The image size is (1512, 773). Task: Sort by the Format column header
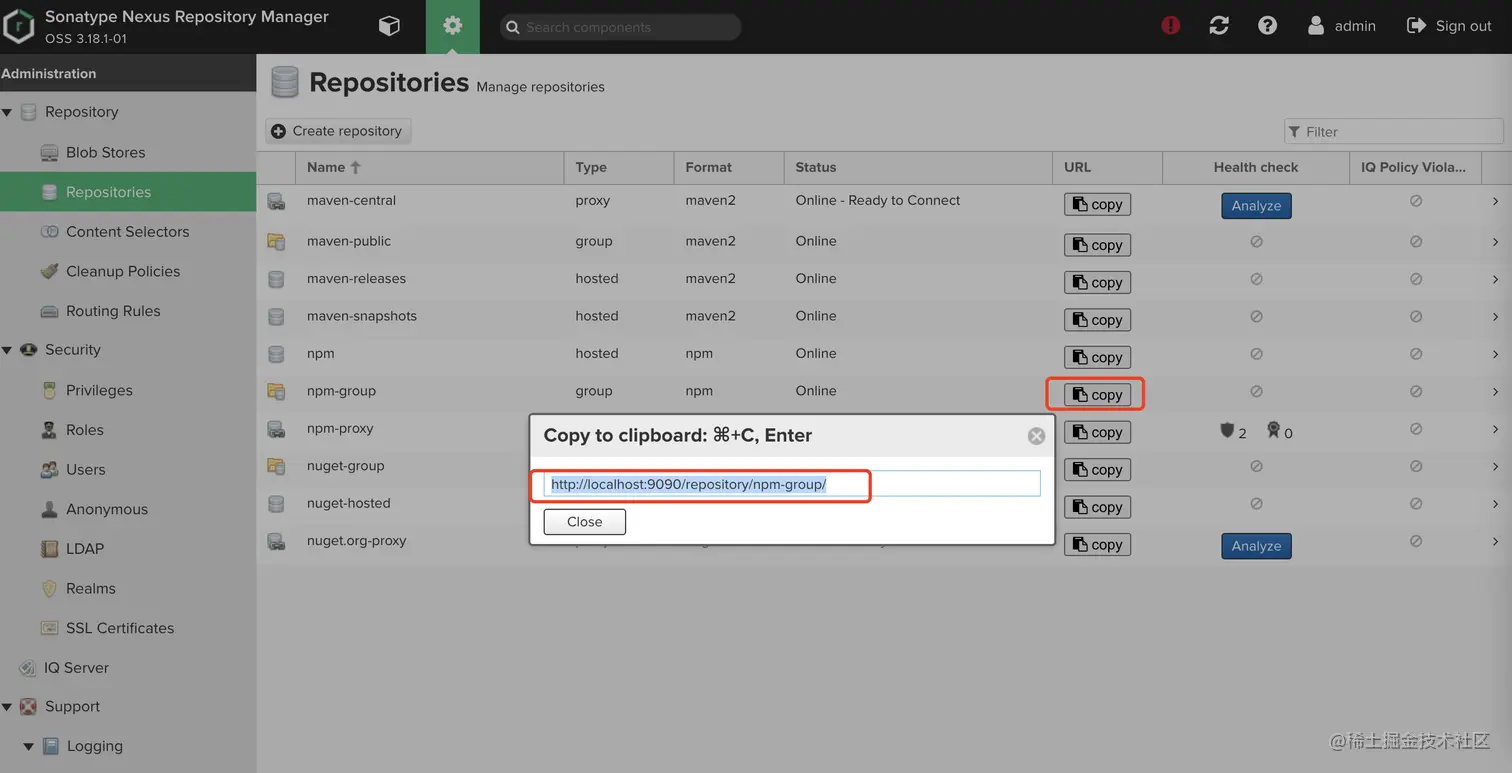point(729,167)
